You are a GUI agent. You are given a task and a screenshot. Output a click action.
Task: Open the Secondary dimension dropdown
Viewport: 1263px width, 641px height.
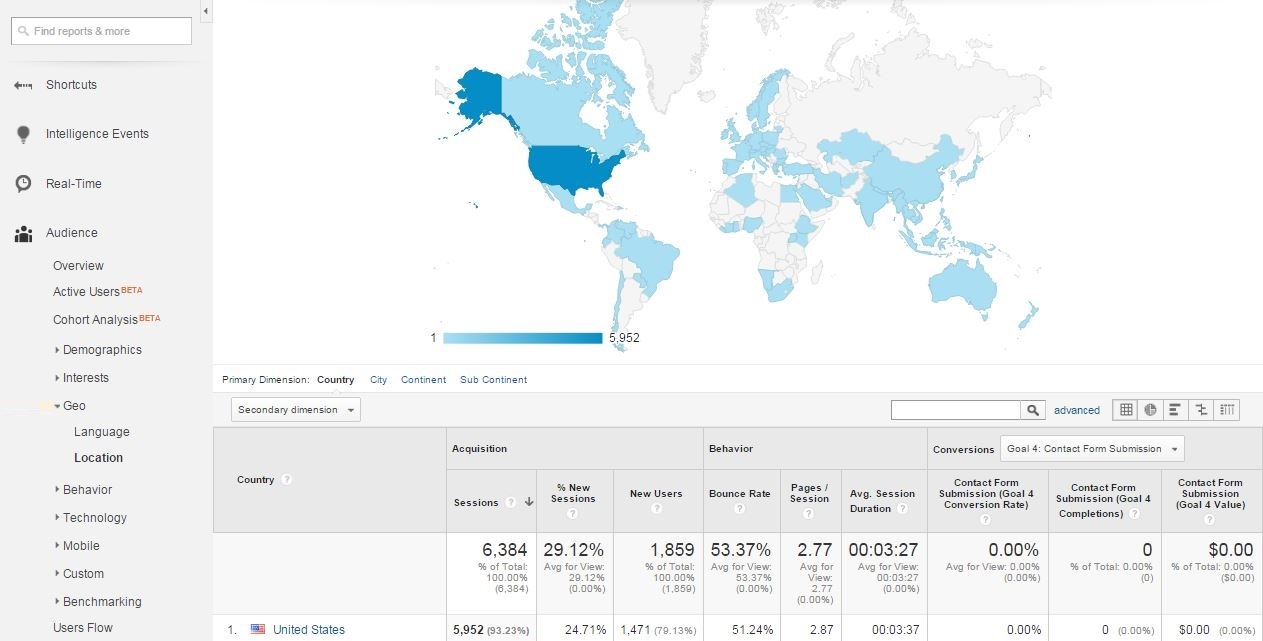click(296, 410)
